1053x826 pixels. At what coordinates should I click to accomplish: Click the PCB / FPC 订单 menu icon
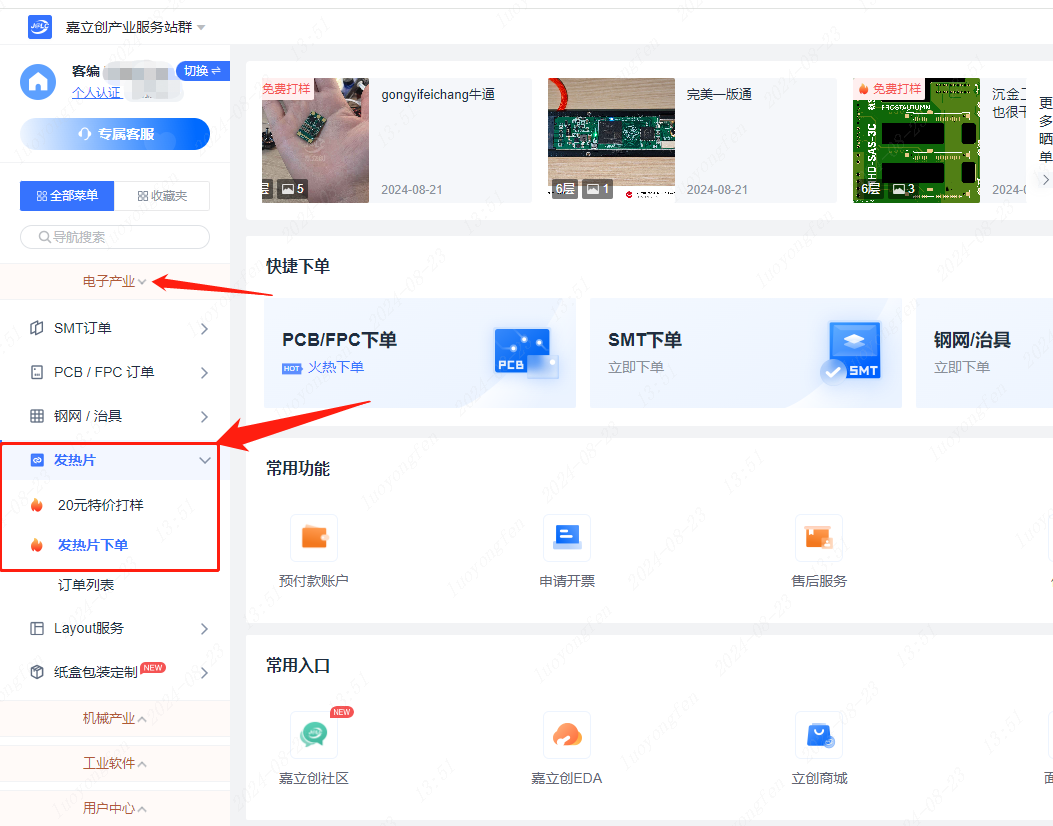pyautogui.click(x=37, y=372)
